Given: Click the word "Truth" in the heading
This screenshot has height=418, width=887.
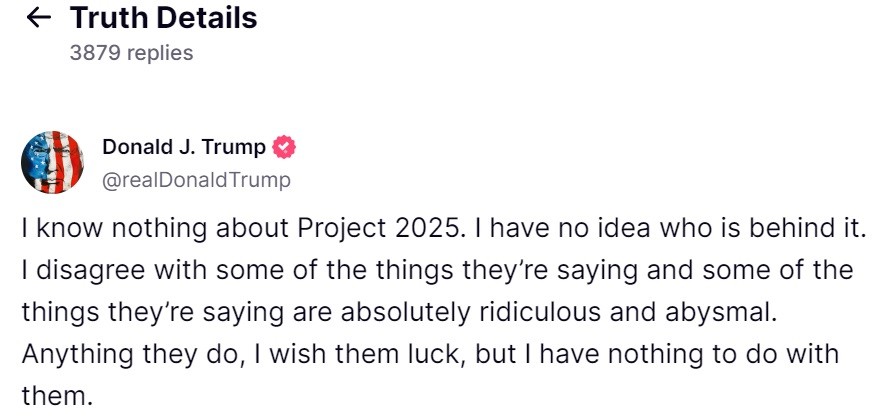Looking at the screenshot, I should (x=107, y=18).
